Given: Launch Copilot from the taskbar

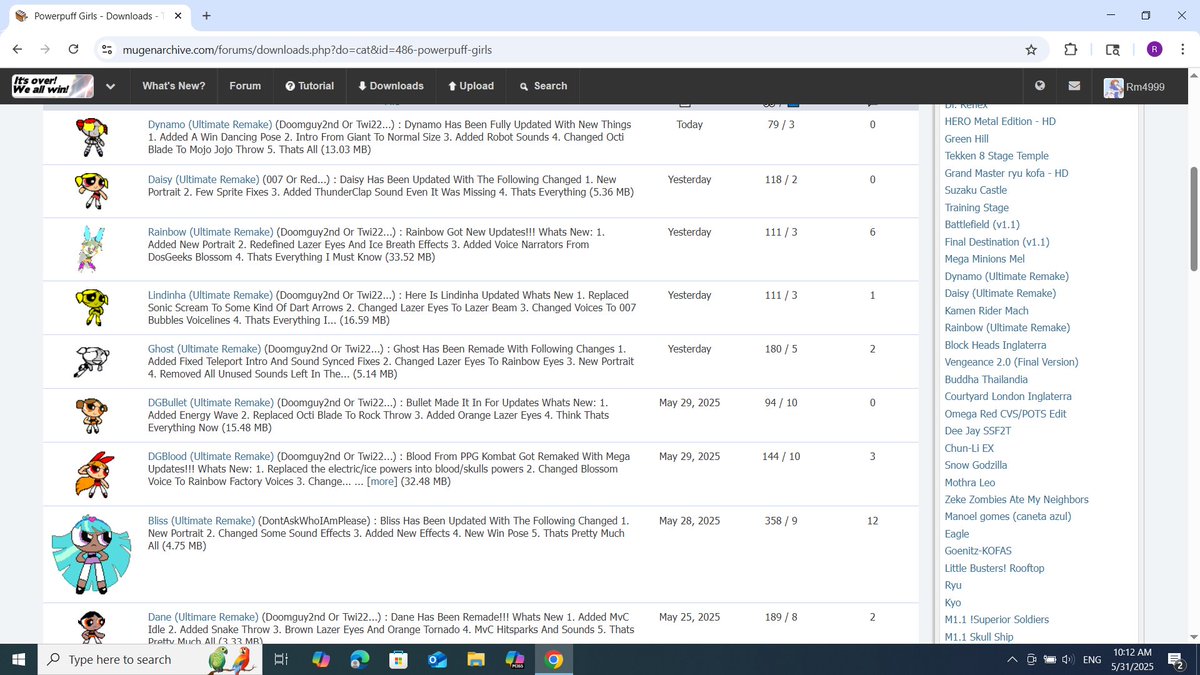Looking at the screenshot, I should pyautogui.click(x=320, y=659).
